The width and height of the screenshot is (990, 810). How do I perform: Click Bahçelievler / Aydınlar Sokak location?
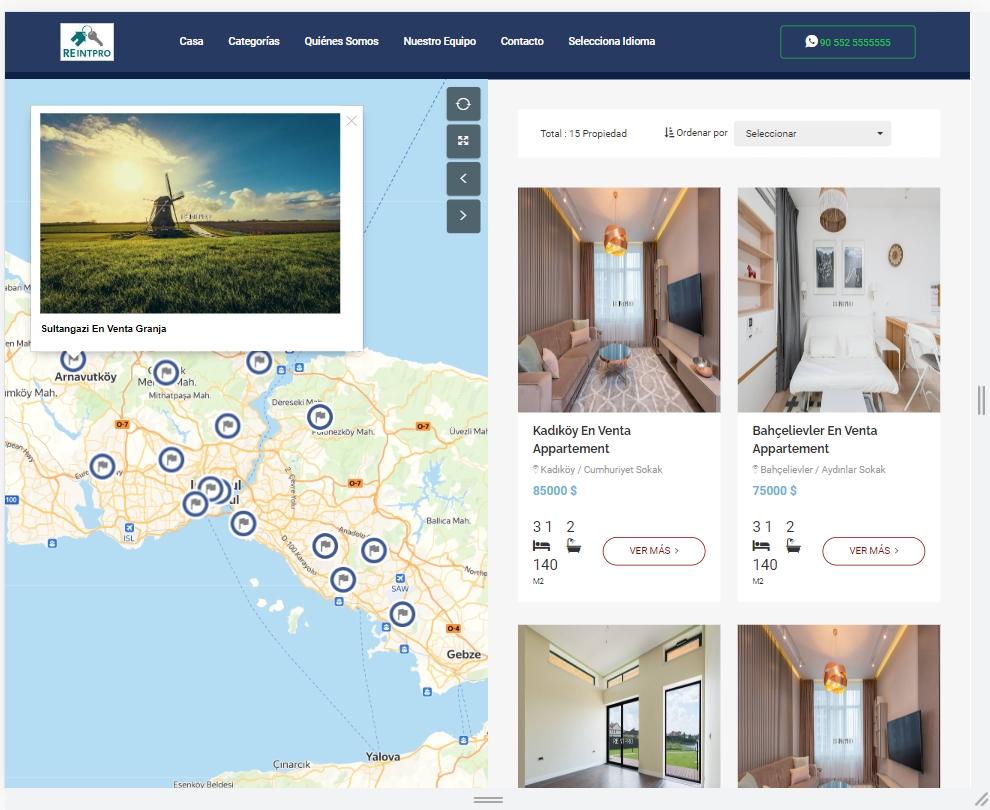(823, 470)
